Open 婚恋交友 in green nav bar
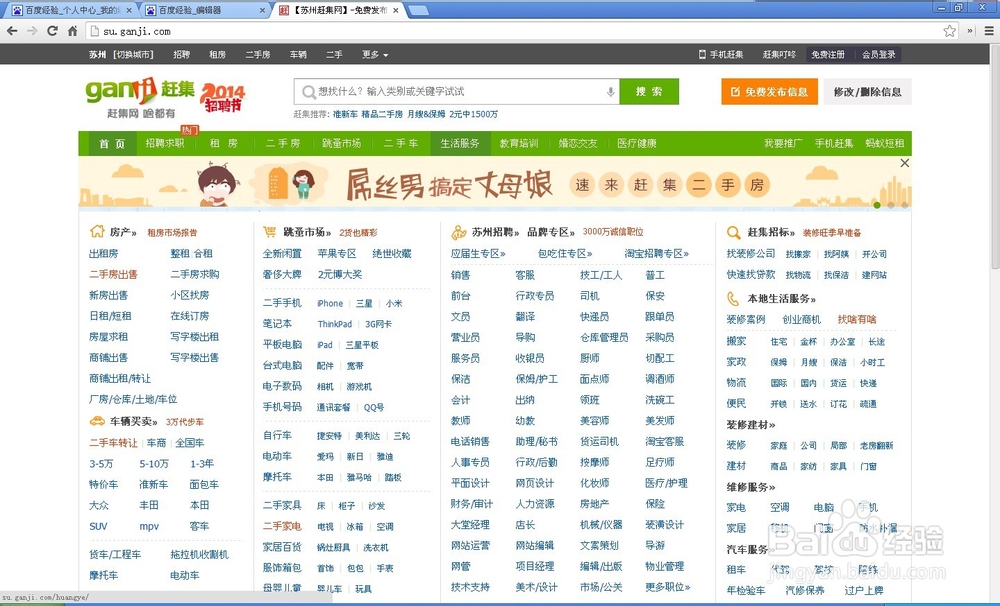The width and height of the screenshot is (1000, 606). [x=578, y=144]
